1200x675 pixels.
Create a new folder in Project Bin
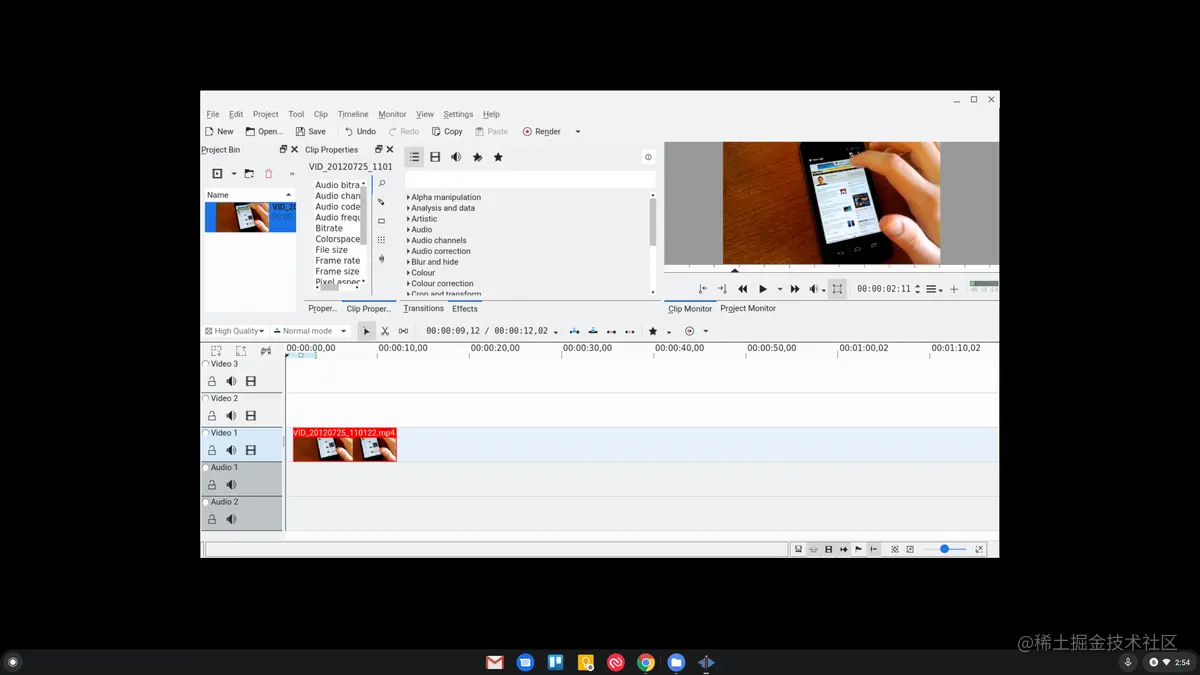(249, 174)
